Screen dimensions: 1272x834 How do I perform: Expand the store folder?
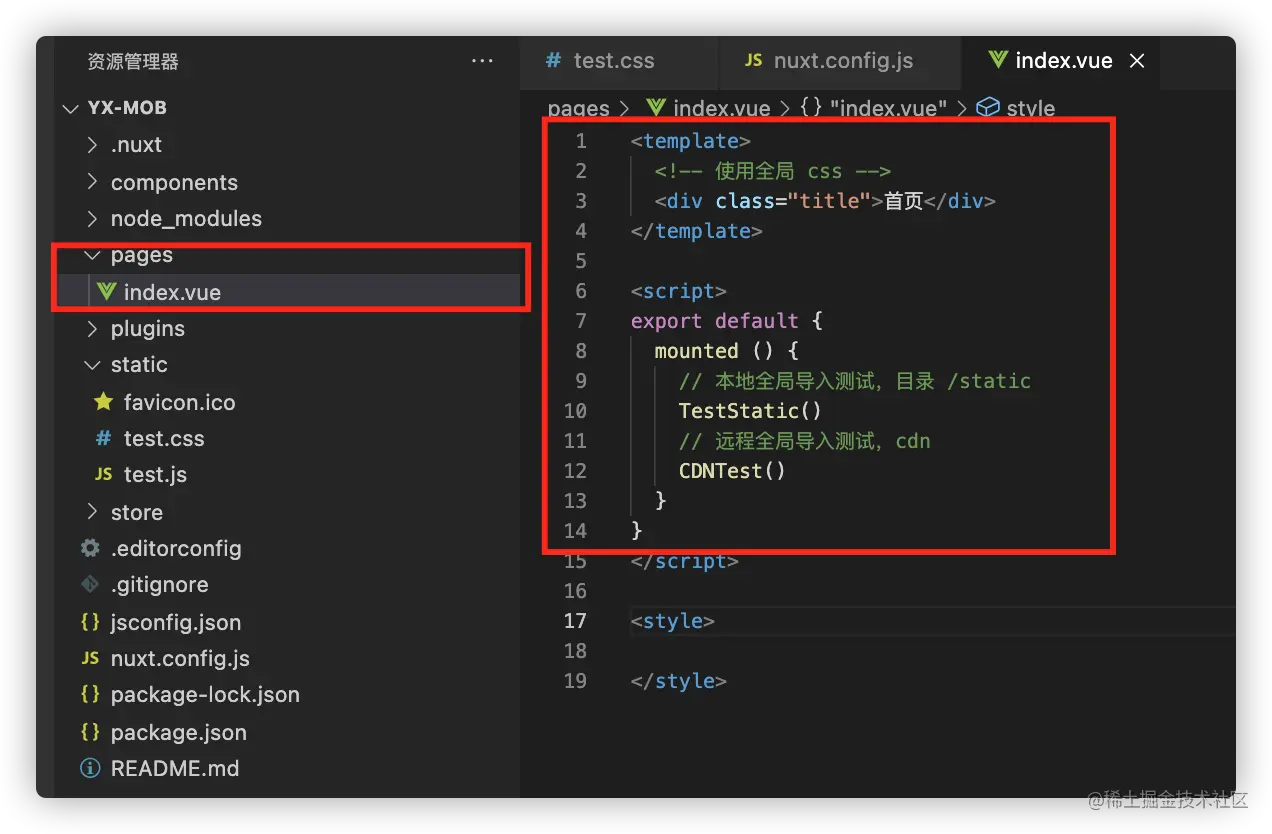[137, 513]
